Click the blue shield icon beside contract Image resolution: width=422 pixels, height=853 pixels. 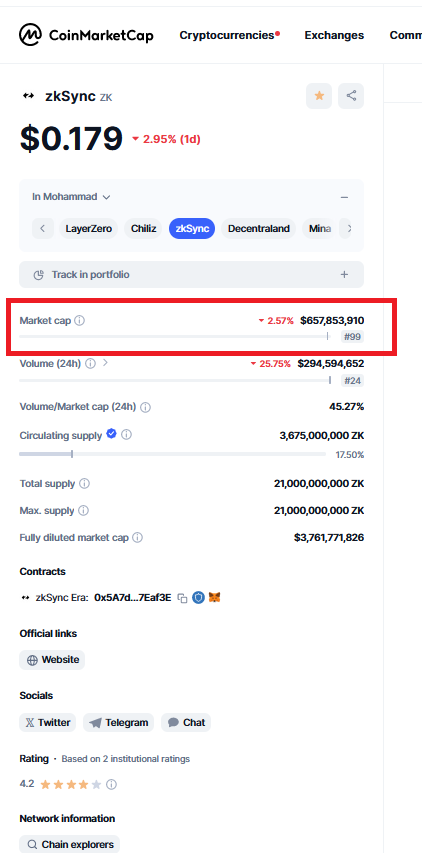[x=198, y=597]
